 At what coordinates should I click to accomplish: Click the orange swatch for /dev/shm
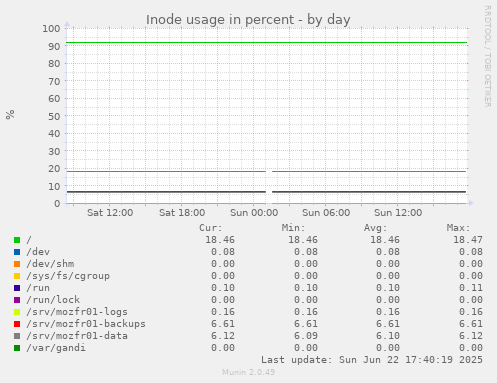click(17, 264)
